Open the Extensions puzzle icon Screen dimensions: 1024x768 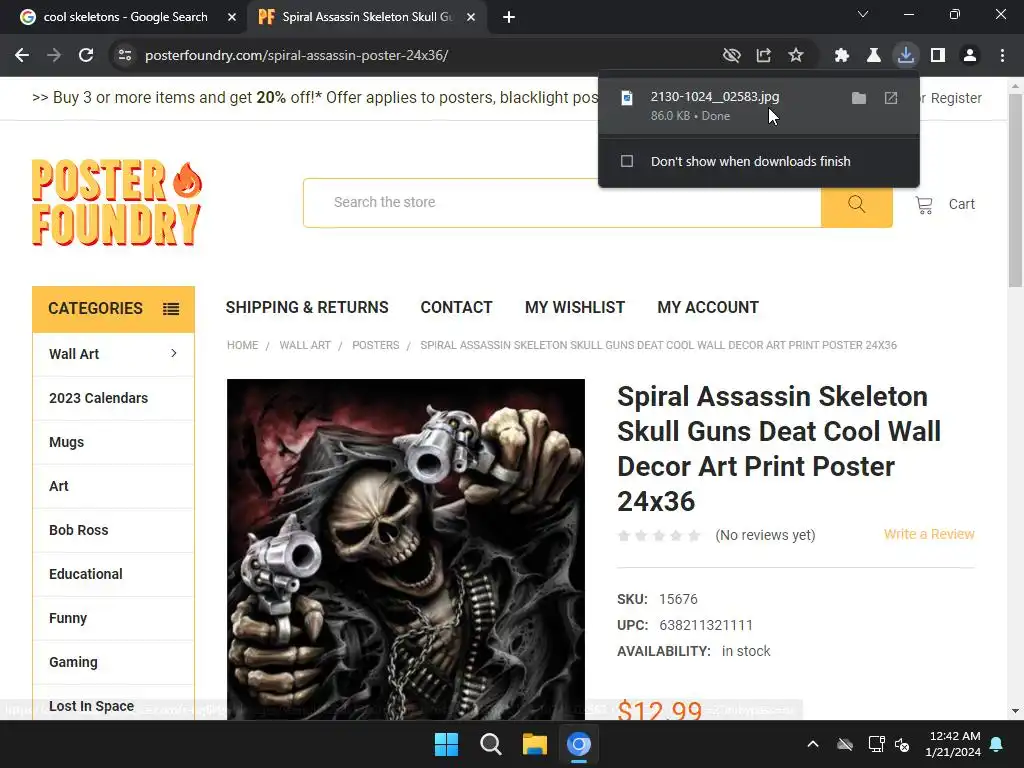coord(842,56)
